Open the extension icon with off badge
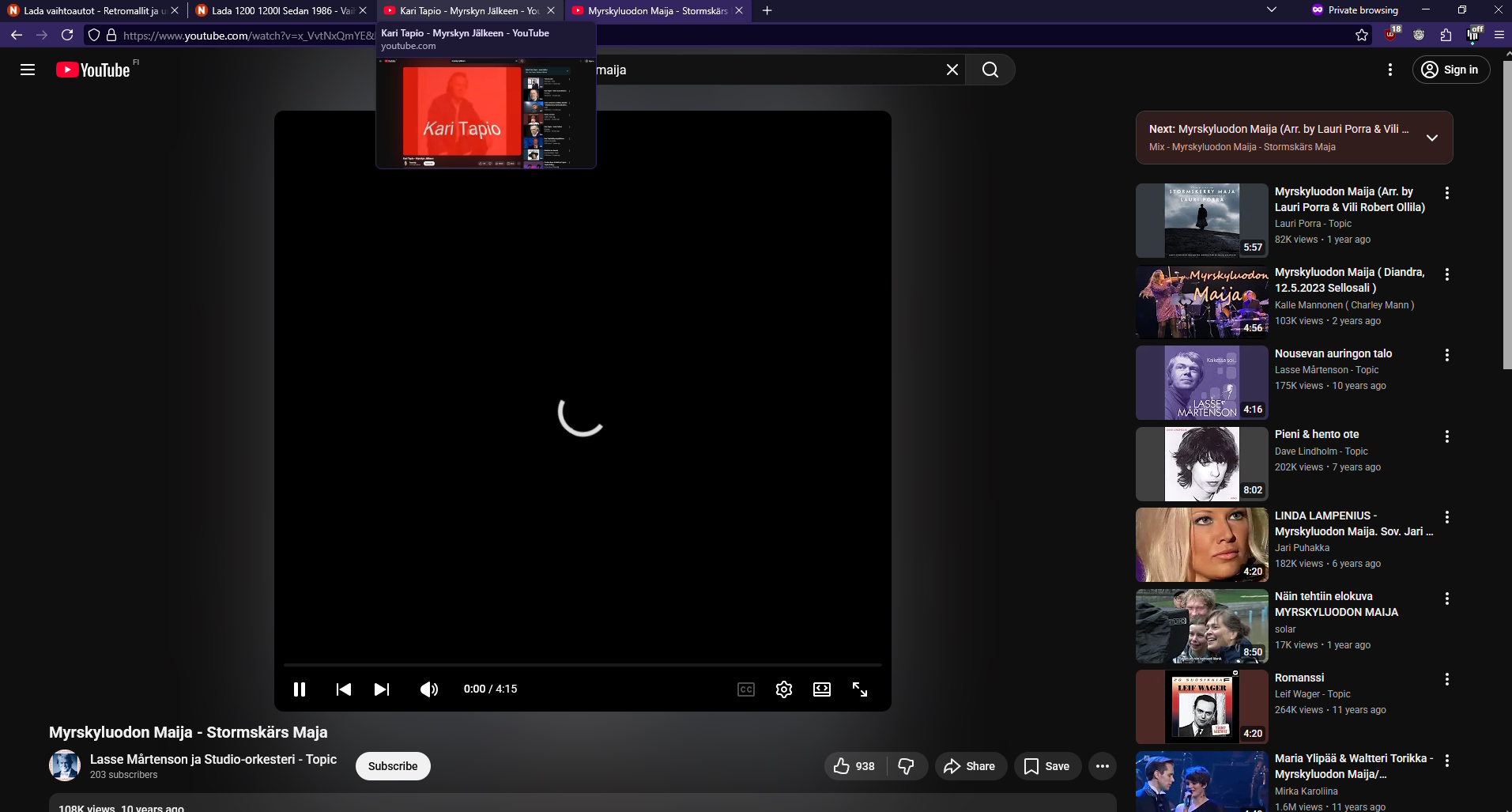 coord(1474,34)
